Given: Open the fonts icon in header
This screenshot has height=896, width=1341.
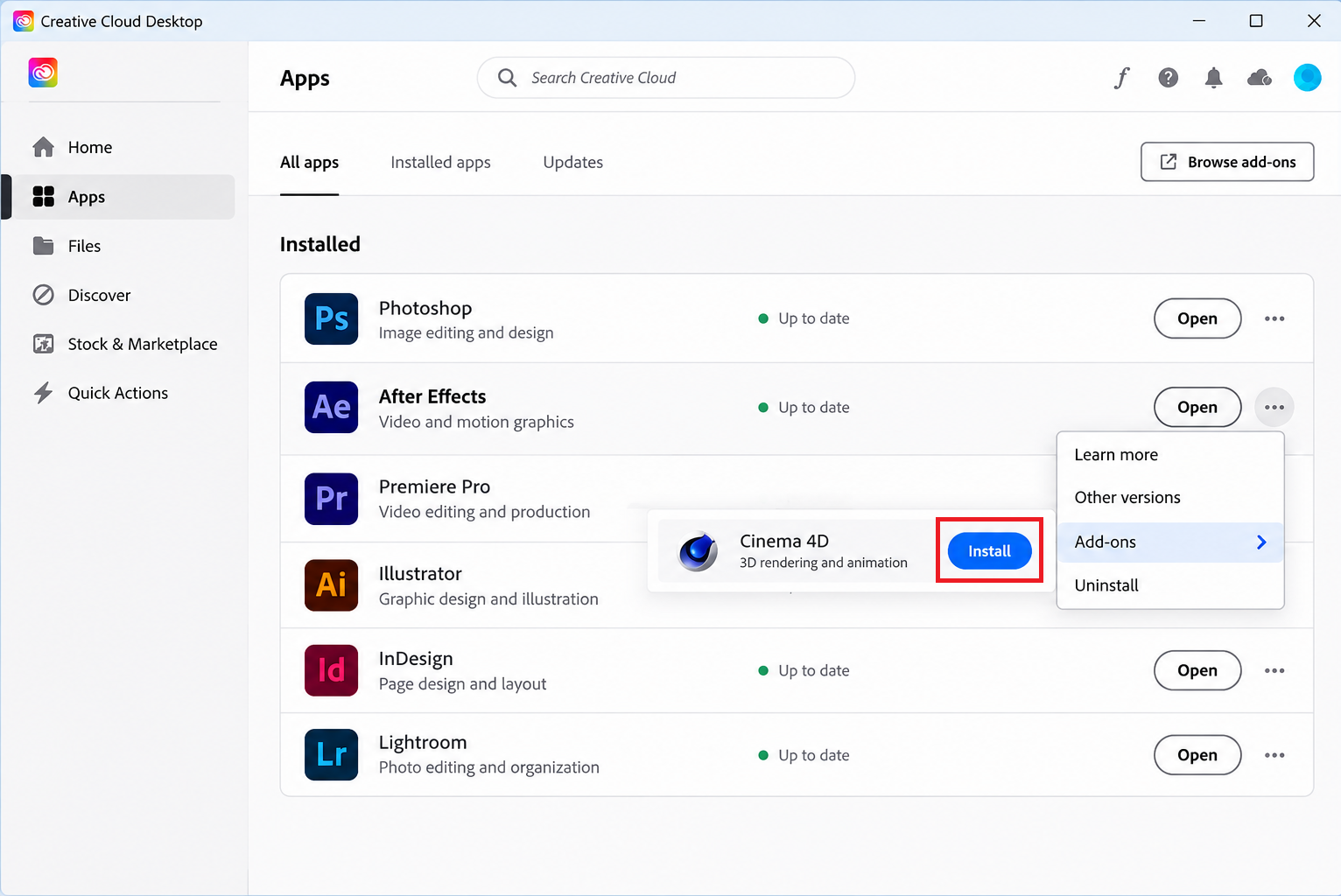Looking at the screenshot, I should pos(1122,78).
